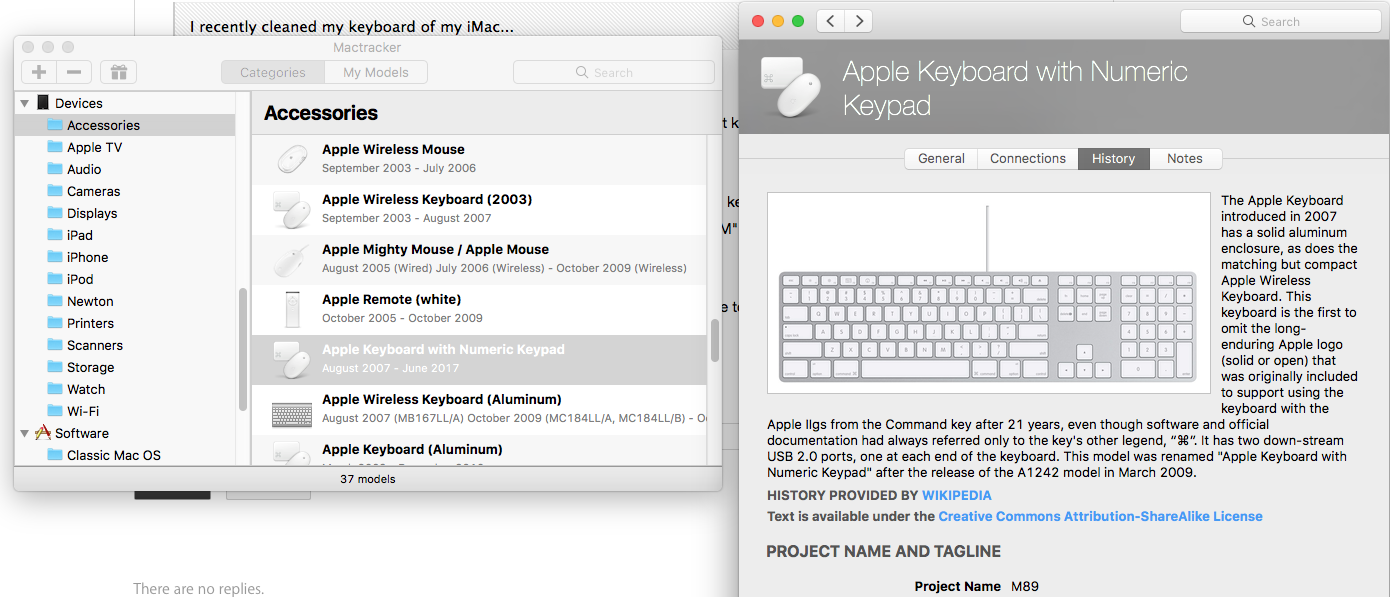Image resolution: width=1390 pixels, height=597 pixels.
Task: Select Apple Remote (white) row
Action: coord(479,310)
